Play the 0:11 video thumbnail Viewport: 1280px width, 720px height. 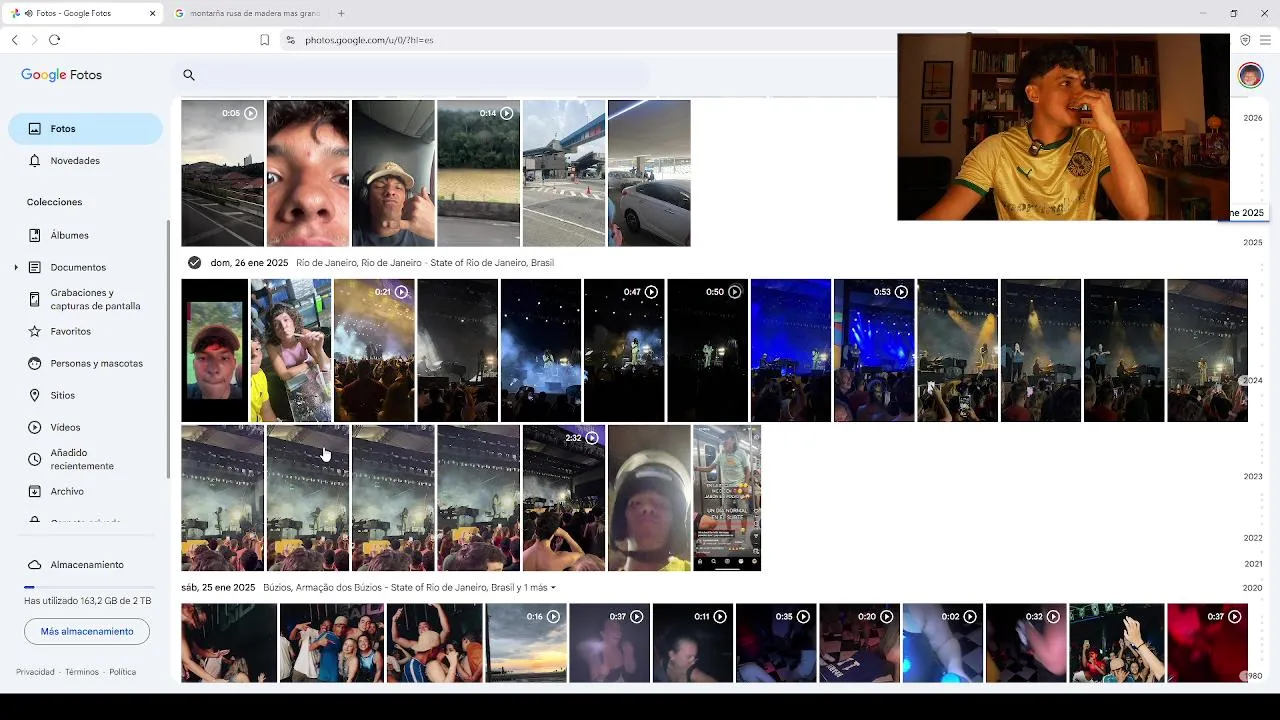coord(692,643)
